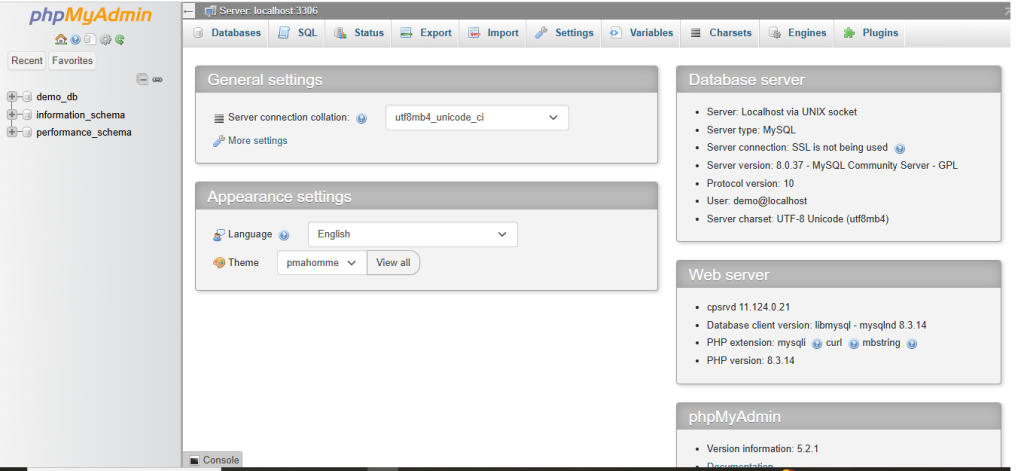Image resolution: width=1024 pixels, height=471 pixels.
Task: Click the performance_schema database cylinder icon
Action: [x=27, y=133]
